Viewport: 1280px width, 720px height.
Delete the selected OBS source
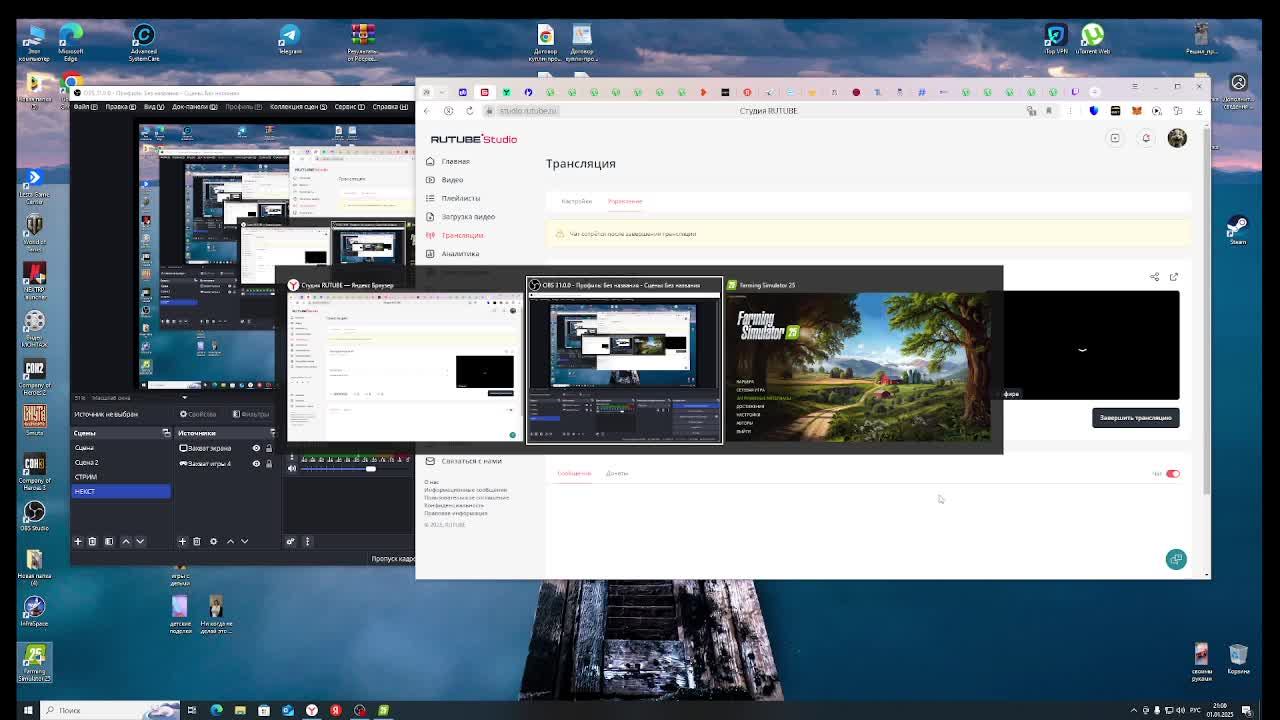tap(197, 541)
